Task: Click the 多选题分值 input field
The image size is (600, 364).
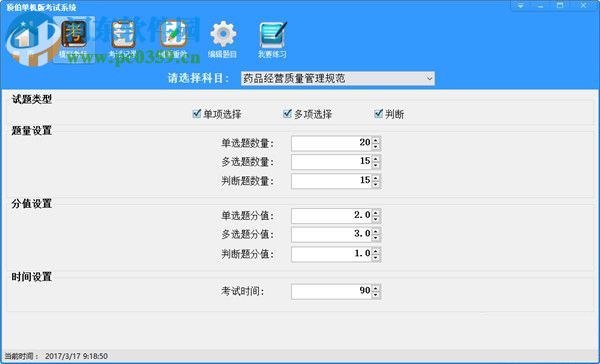Action: coord(331,234)
